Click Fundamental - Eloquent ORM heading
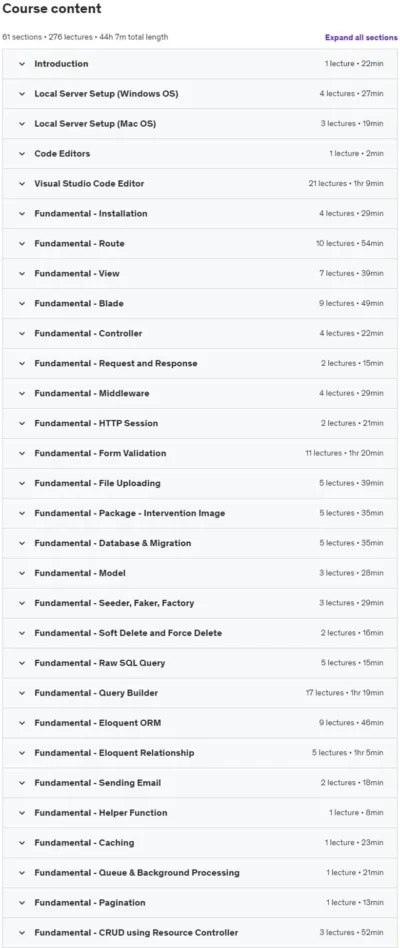Image resolution: width=400 pixels, height=948 pixels. tap(97, 722)
